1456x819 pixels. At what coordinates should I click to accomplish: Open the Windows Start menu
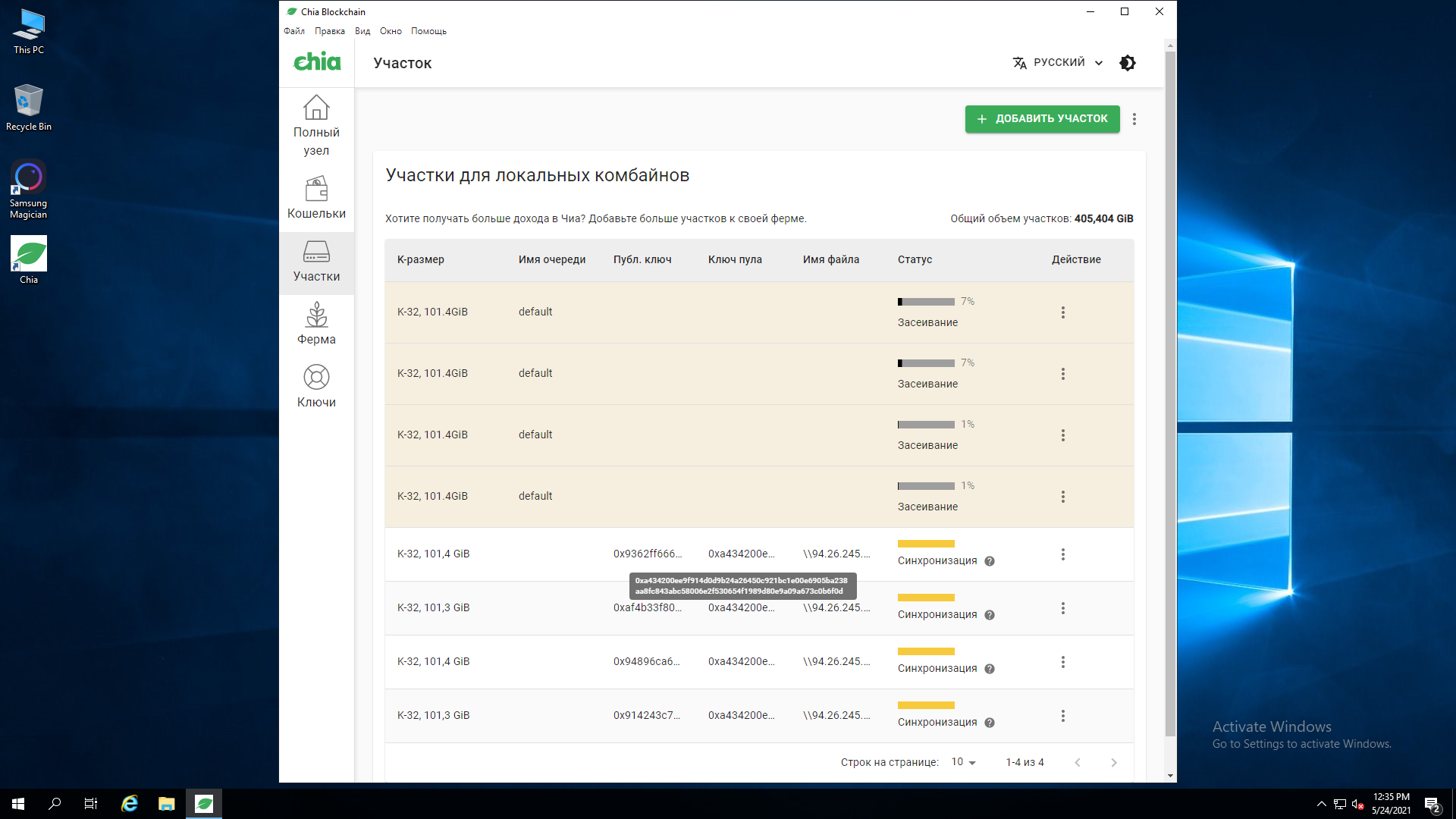(18, 804)
